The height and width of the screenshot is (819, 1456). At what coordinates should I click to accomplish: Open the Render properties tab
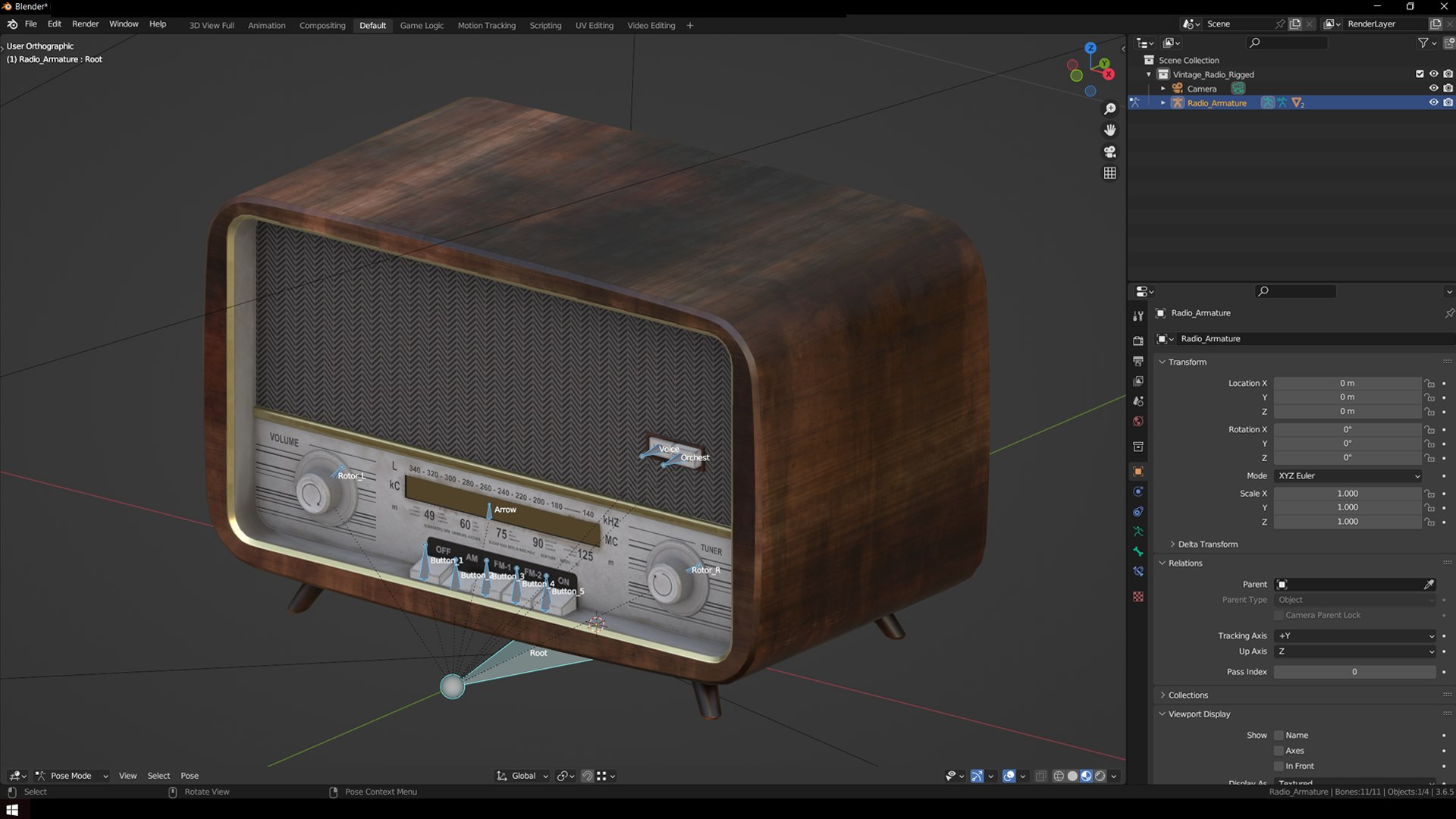coord(1137,340)
